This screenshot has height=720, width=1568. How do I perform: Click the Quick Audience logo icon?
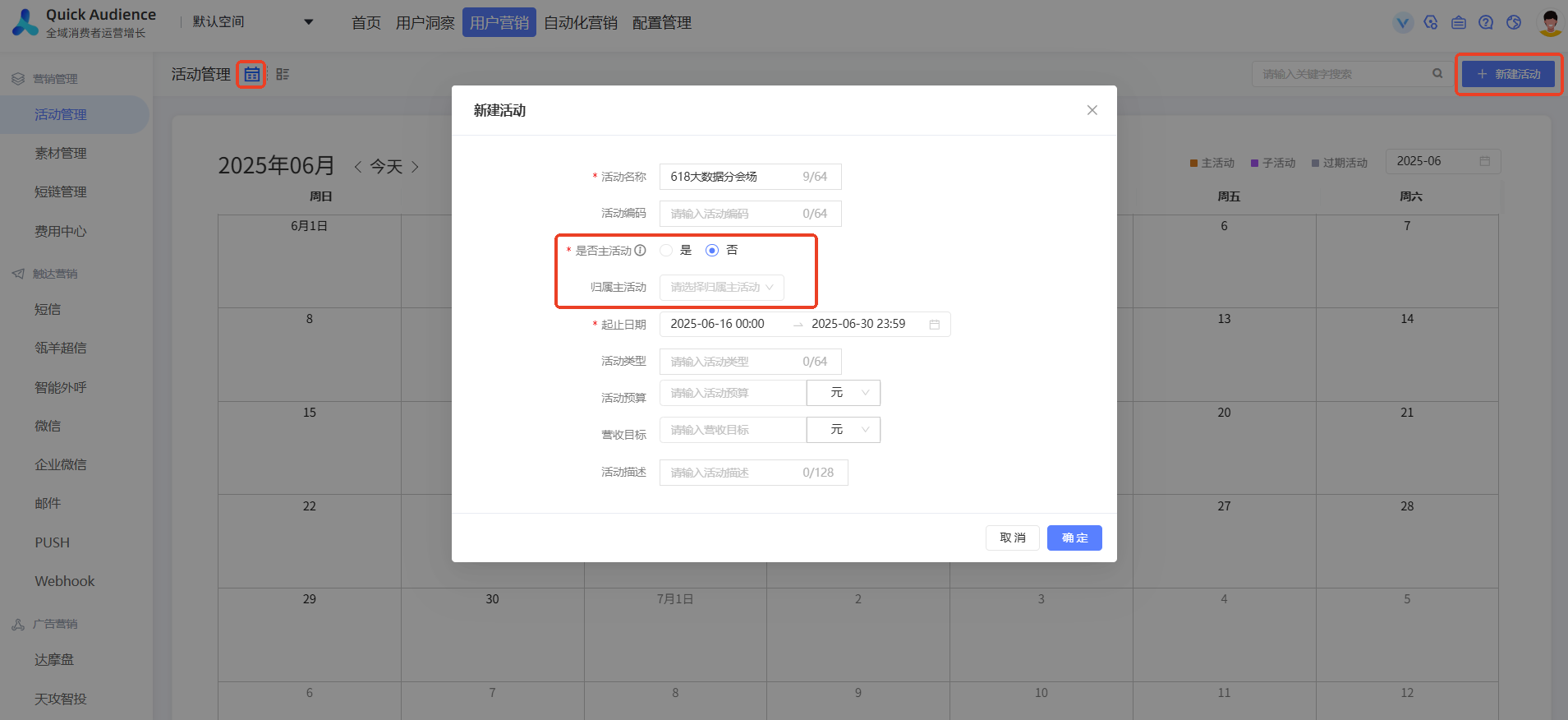[25, 22]
